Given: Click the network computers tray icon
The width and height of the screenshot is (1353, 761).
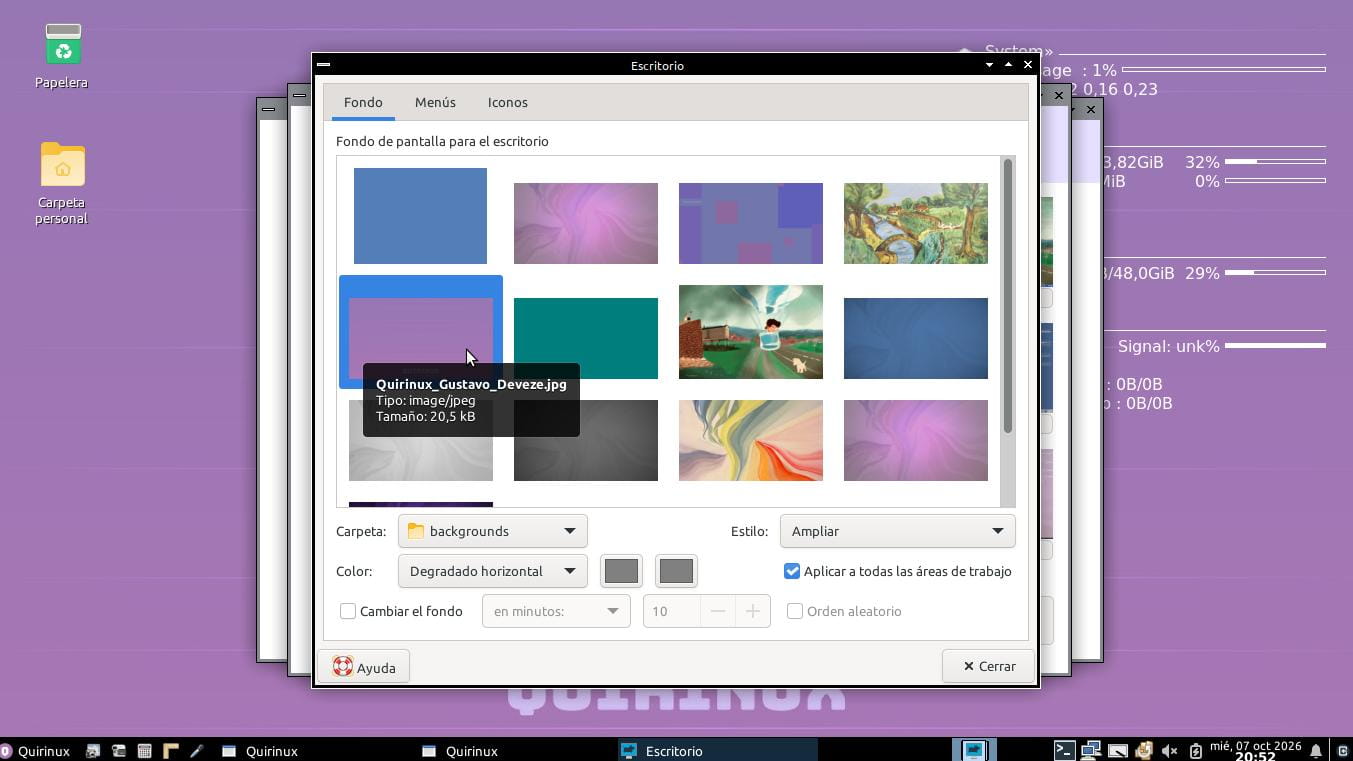Looking at the screenshot, I should pos(1091,750).
